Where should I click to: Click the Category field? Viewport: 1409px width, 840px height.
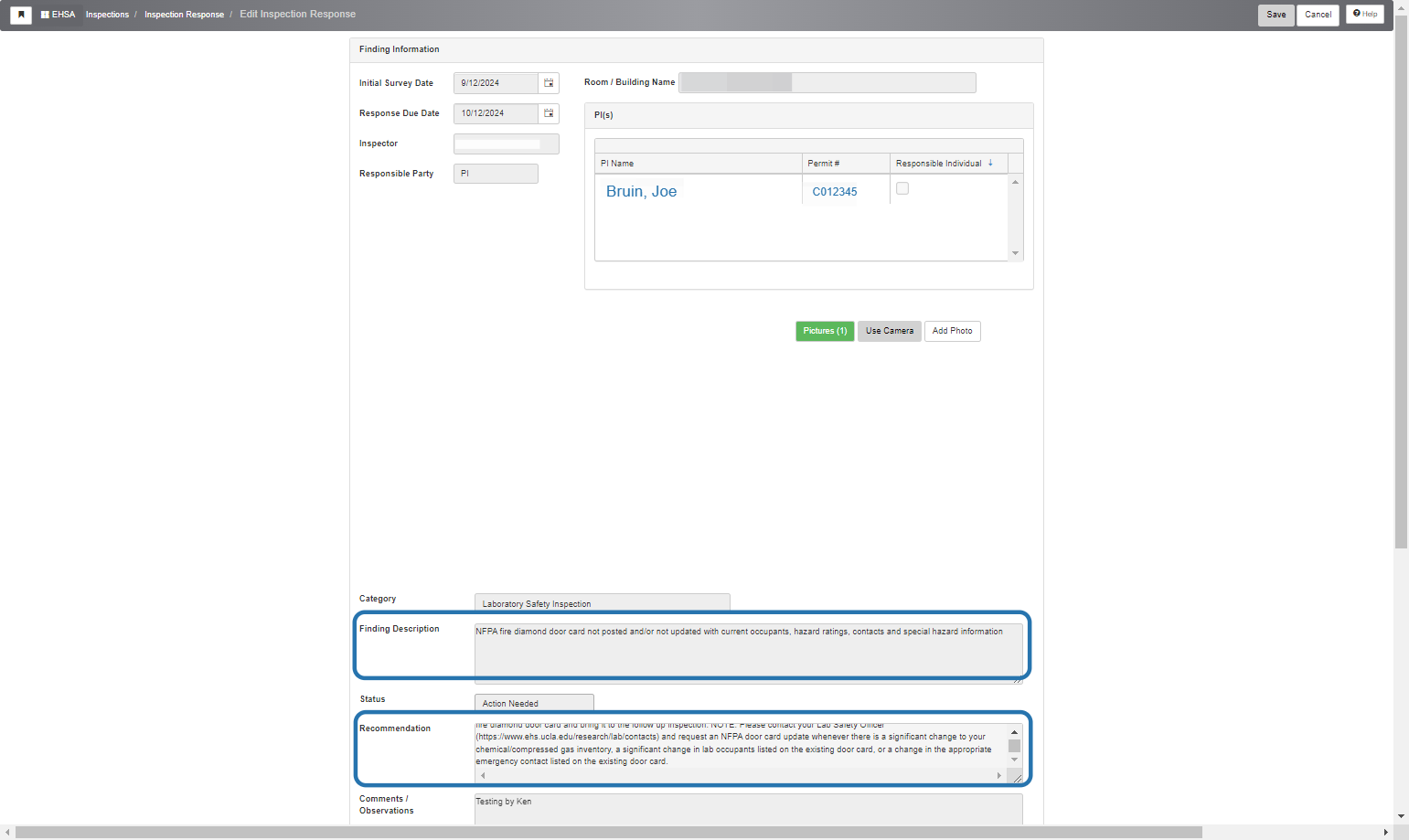coord(603,603)
